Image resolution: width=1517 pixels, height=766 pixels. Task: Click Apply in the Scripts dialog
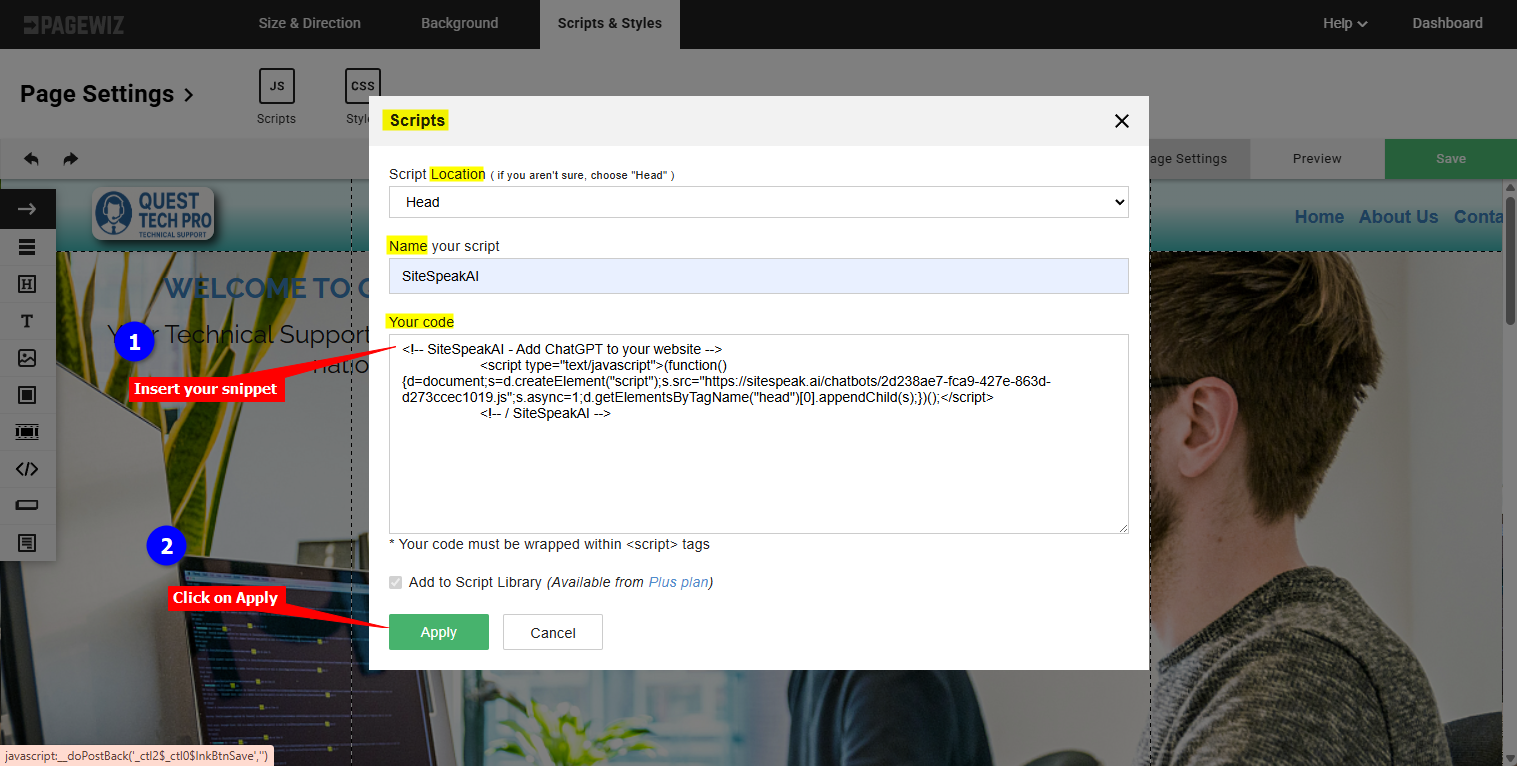[439, 632]
